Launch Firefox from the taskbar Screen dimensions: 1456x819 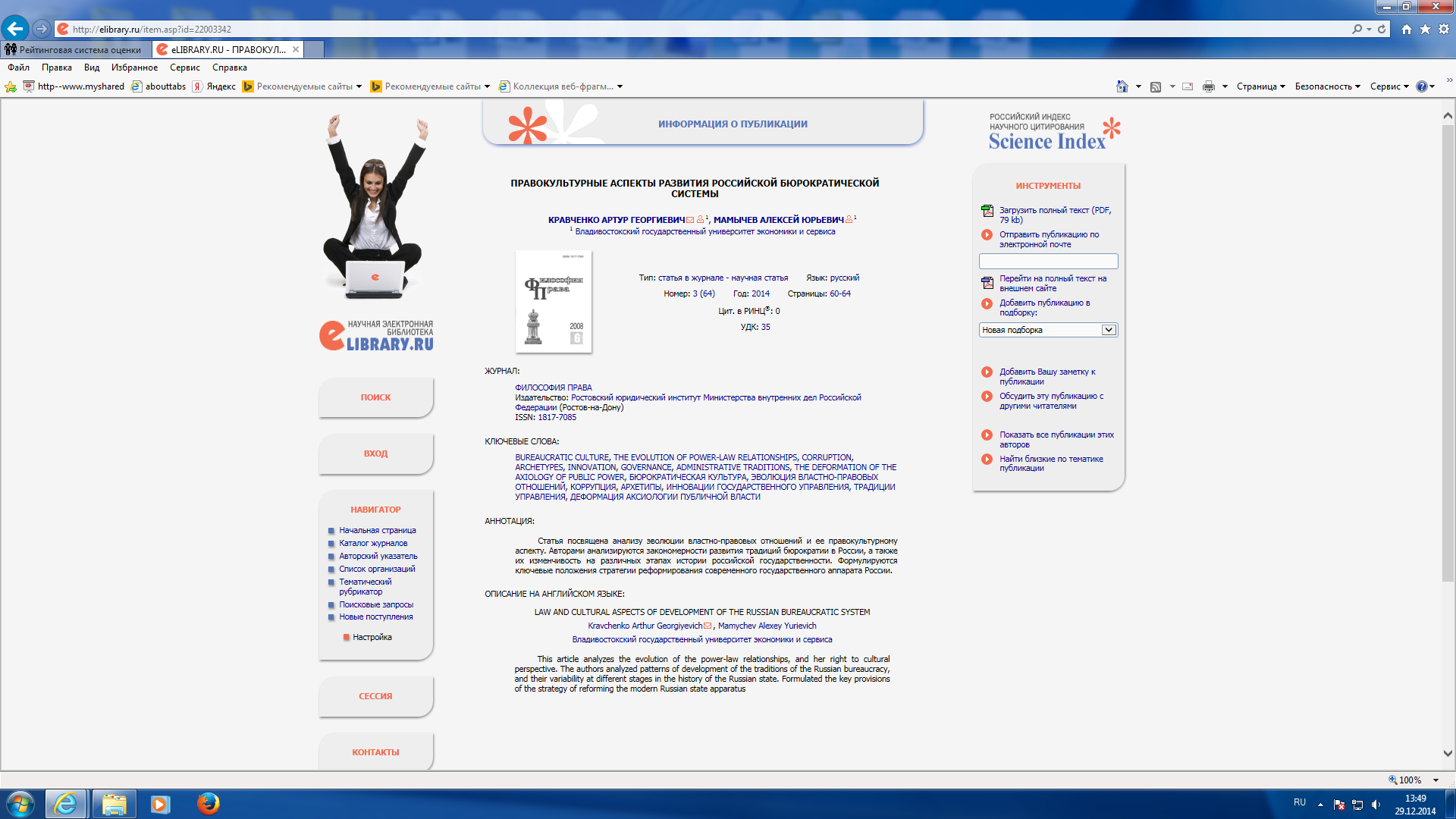pyautogui.click(x=208, y=803)
